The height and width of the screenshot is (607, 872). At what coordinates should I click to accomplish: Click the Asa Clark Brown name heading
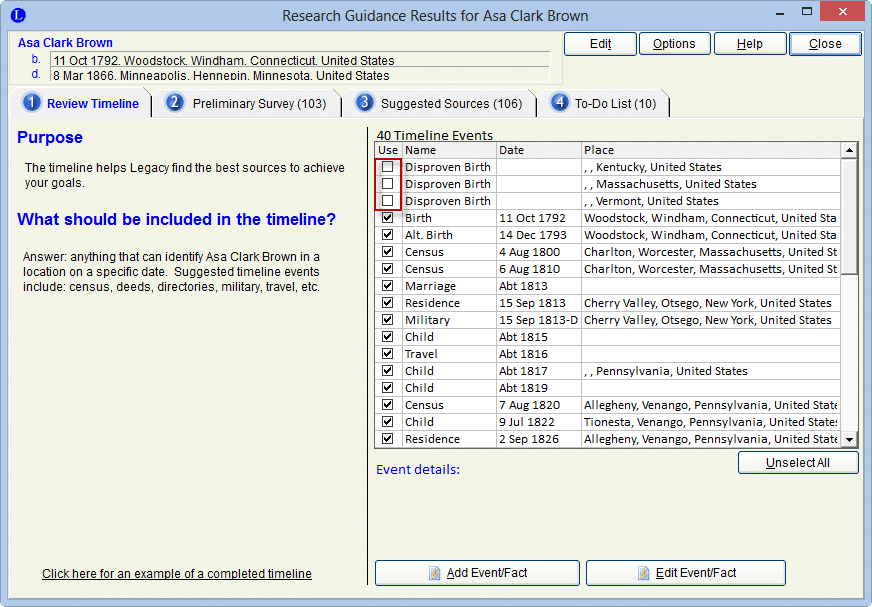tap(65, 43)
